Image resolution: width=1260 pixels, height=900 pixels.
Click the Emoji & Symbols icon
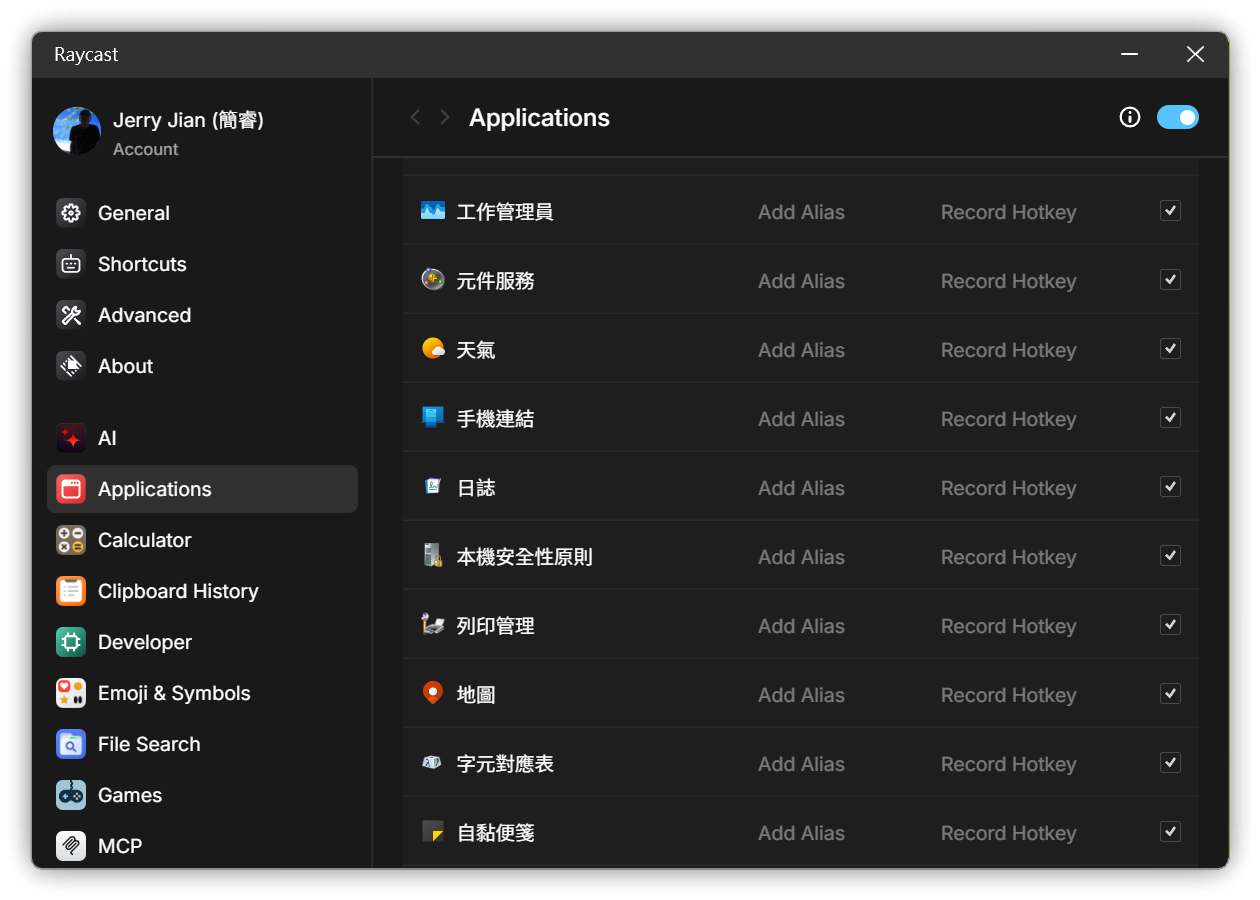coord(71,693)
